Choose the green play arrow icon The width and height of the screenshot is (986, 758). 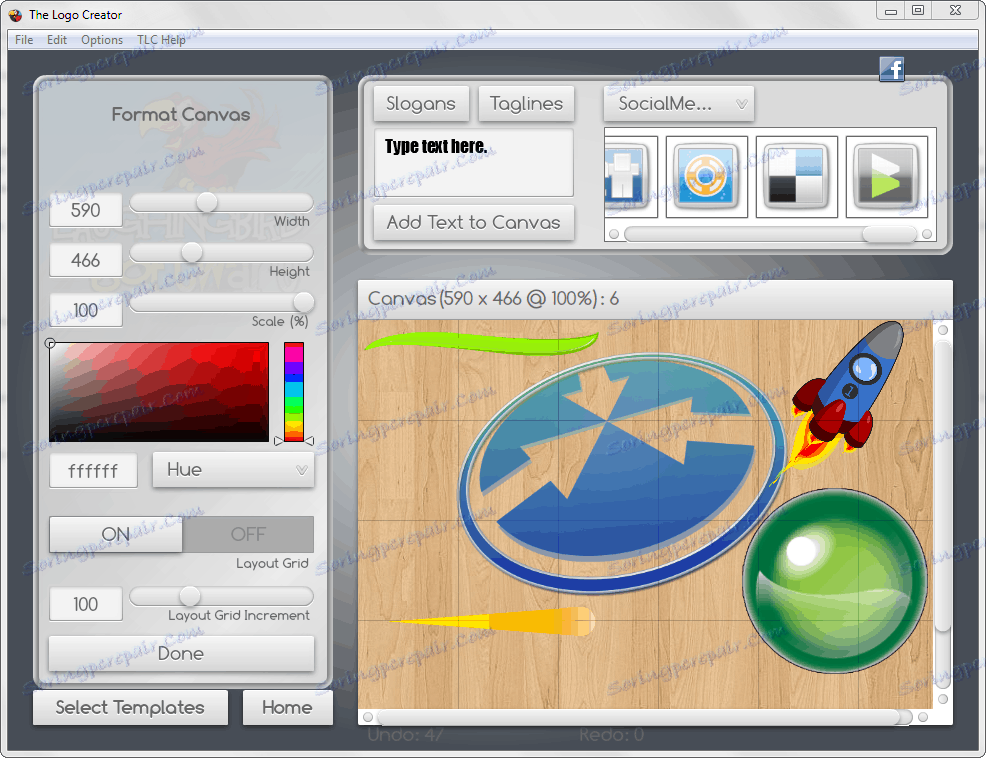[886, 176]
